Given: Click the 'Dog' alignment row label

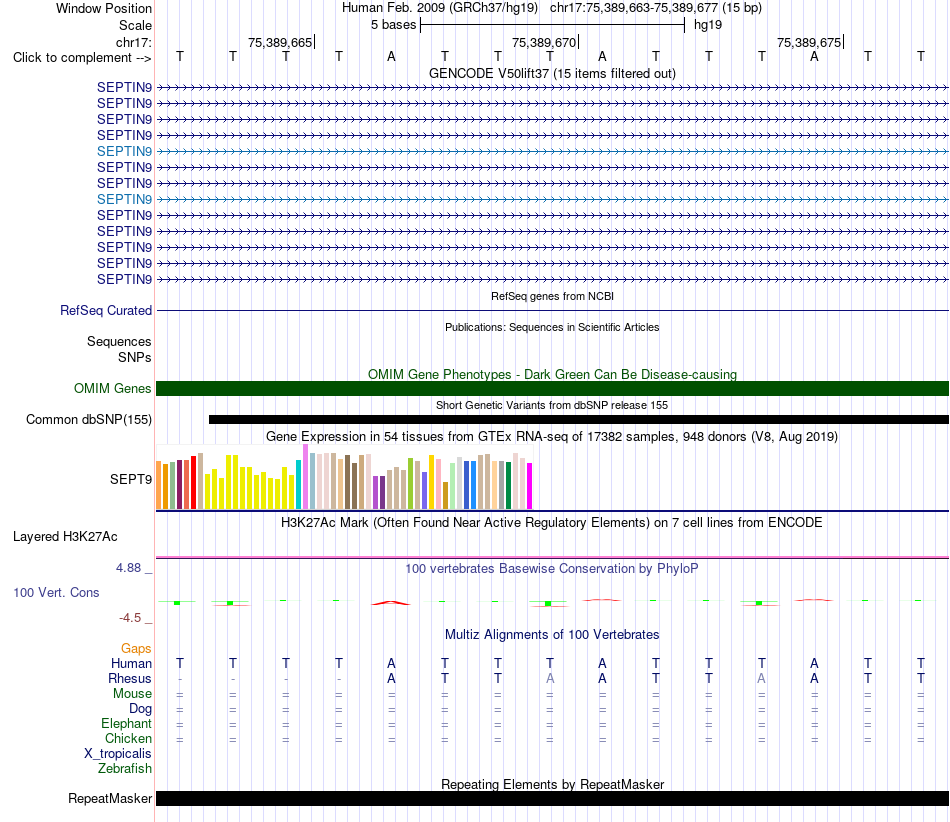Looking at the screenshot, I should [140, 709].
